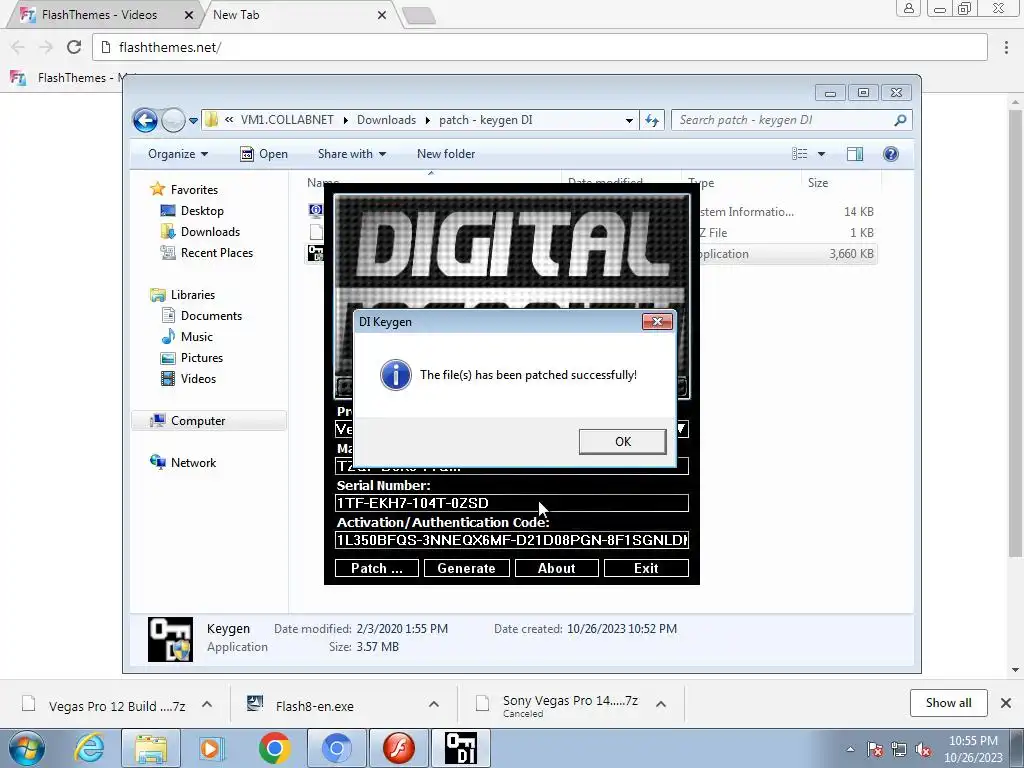Switch to New Tab in Chrome
The image size is (1024, 768).
tap(236, 14)
